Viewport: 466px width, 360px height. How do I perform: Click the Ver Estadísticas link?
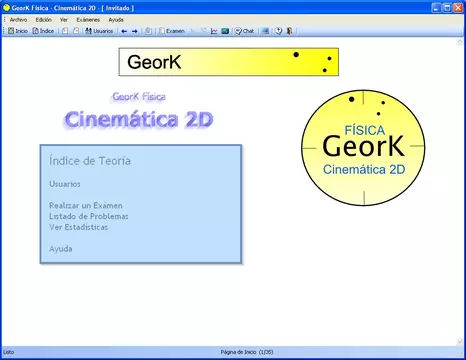click(x=78, y=227)
